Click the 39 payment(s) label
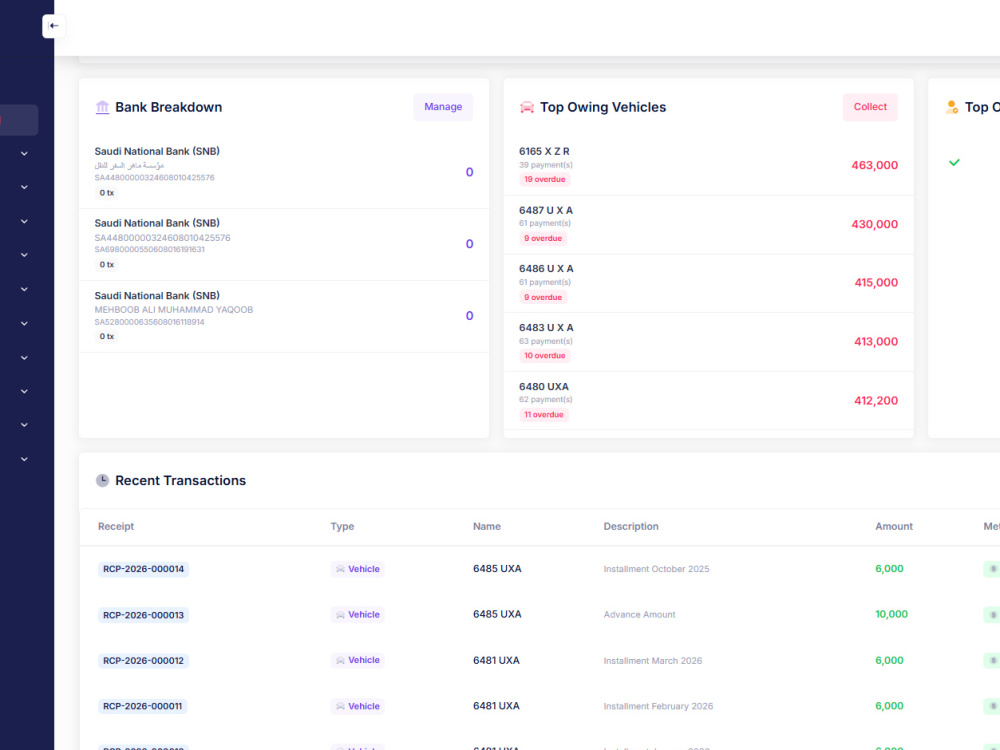 [x=546, y=165]
